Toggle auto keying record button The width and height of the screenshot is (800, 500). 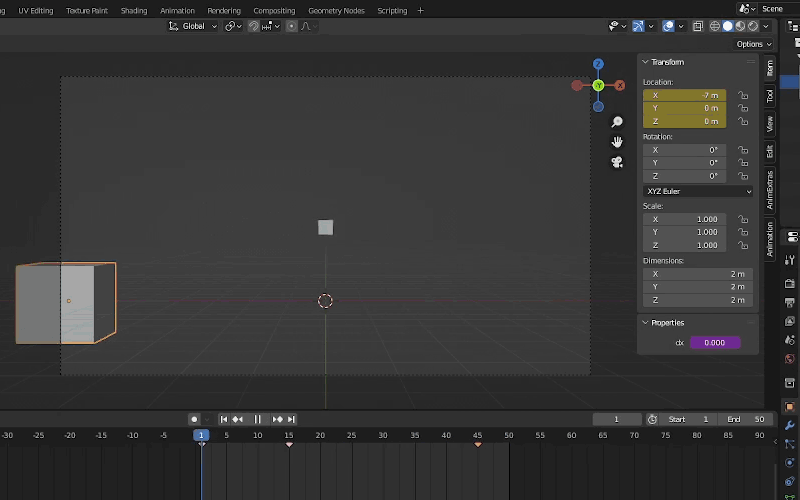(194, 419)
